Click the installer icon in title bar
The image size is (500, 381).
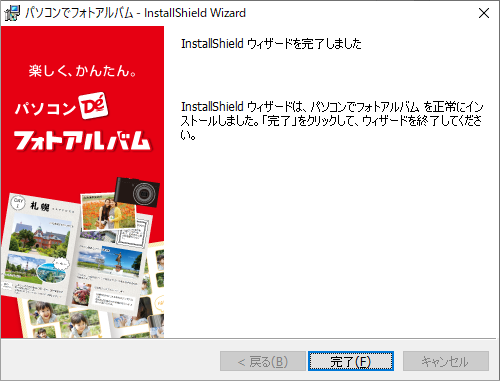[12, 13]
